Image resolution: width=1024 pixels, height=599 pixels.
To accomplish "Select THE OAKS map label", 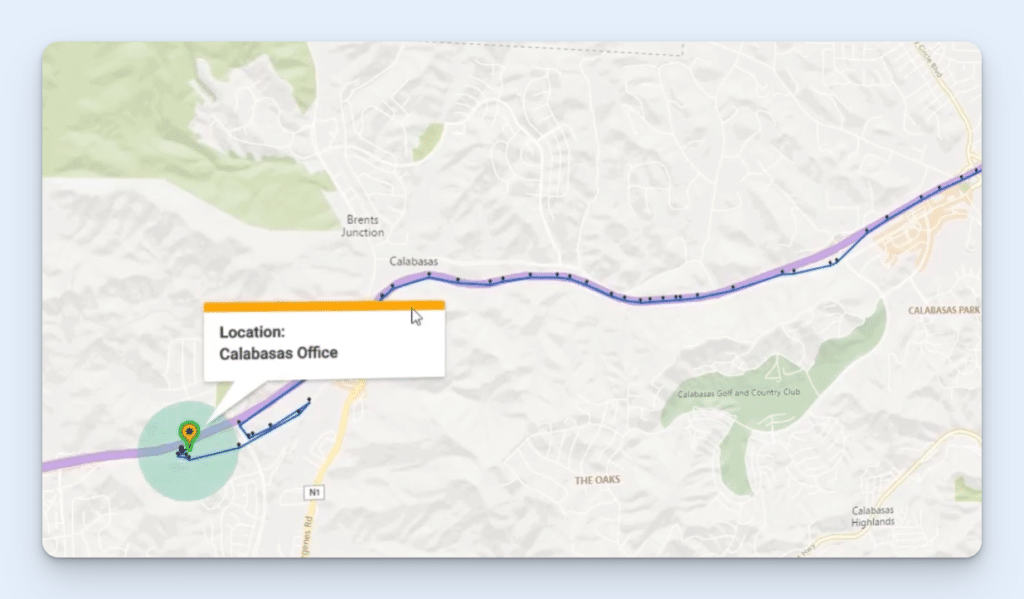I will point(598,479).
